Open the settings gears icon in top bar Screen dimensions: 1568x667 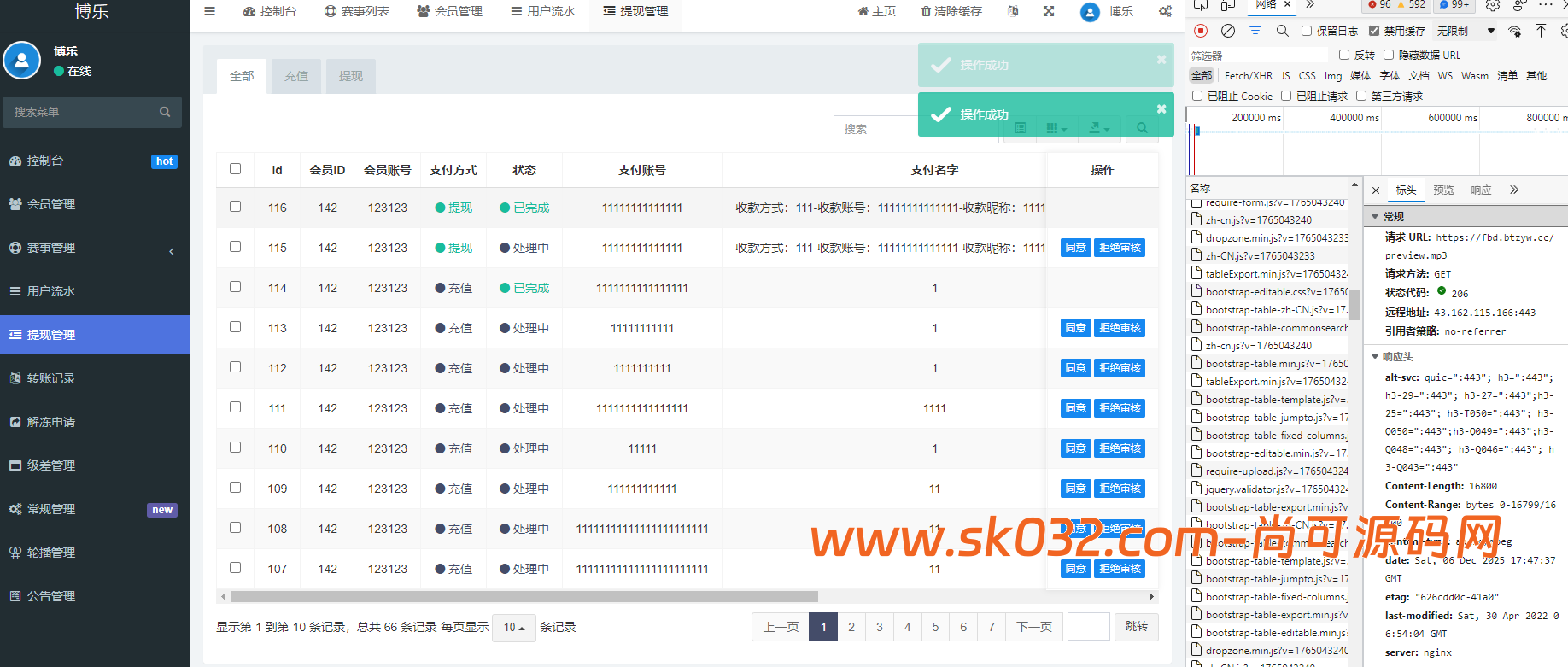coord(1165,11)
